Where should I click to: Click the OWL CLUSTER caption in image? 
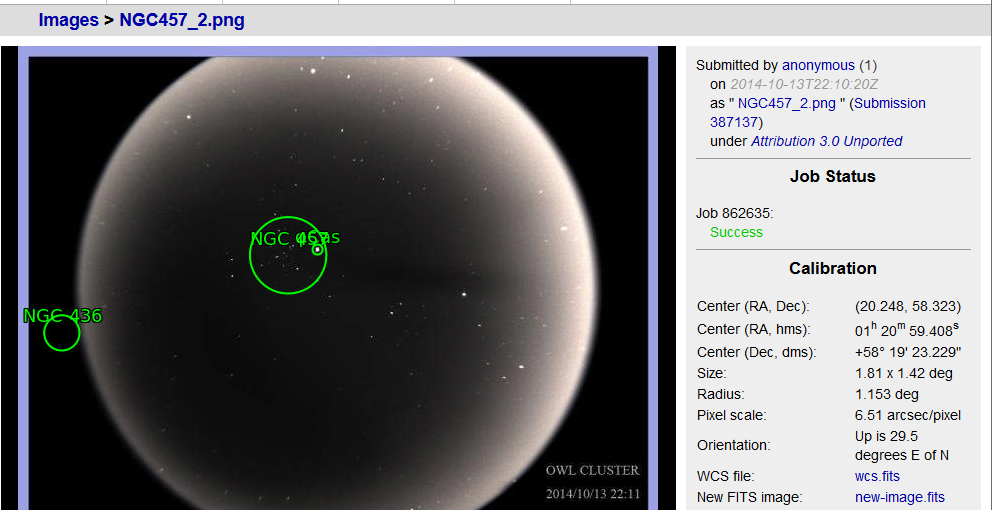pos(592,471)
